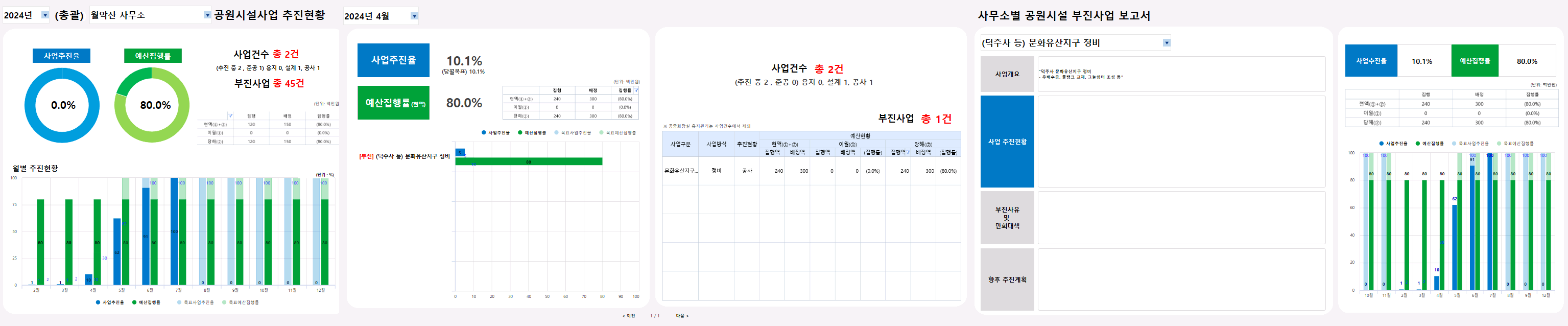Click the green 80 horizontal bar
Viewport: 1568px width, 326px height.
[529, 161]
